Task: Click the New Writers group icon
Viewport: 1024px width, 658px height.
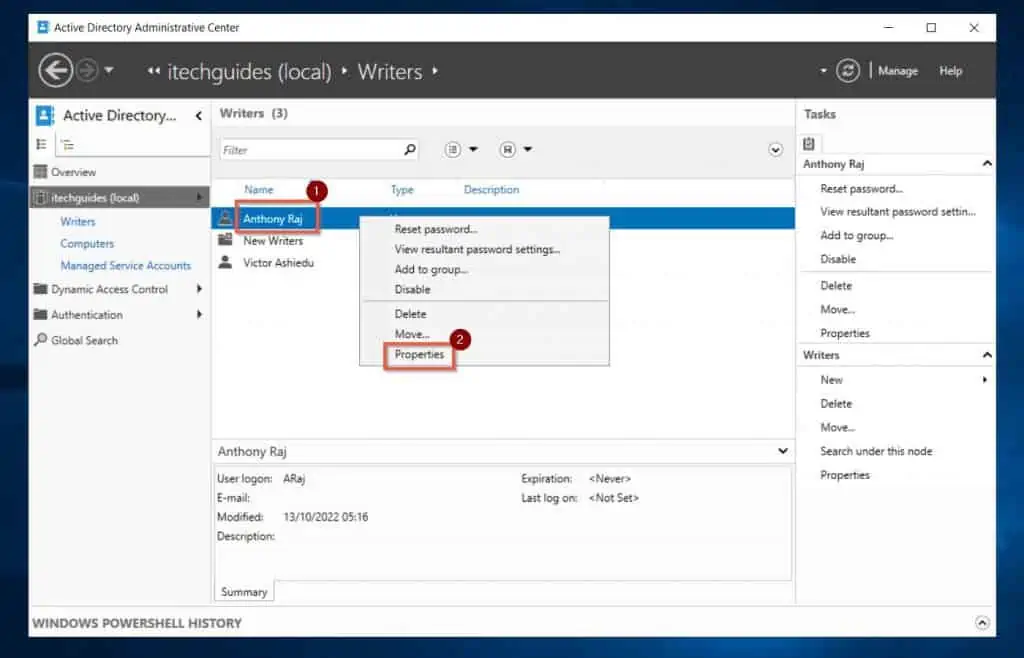Action: [225, 240]
